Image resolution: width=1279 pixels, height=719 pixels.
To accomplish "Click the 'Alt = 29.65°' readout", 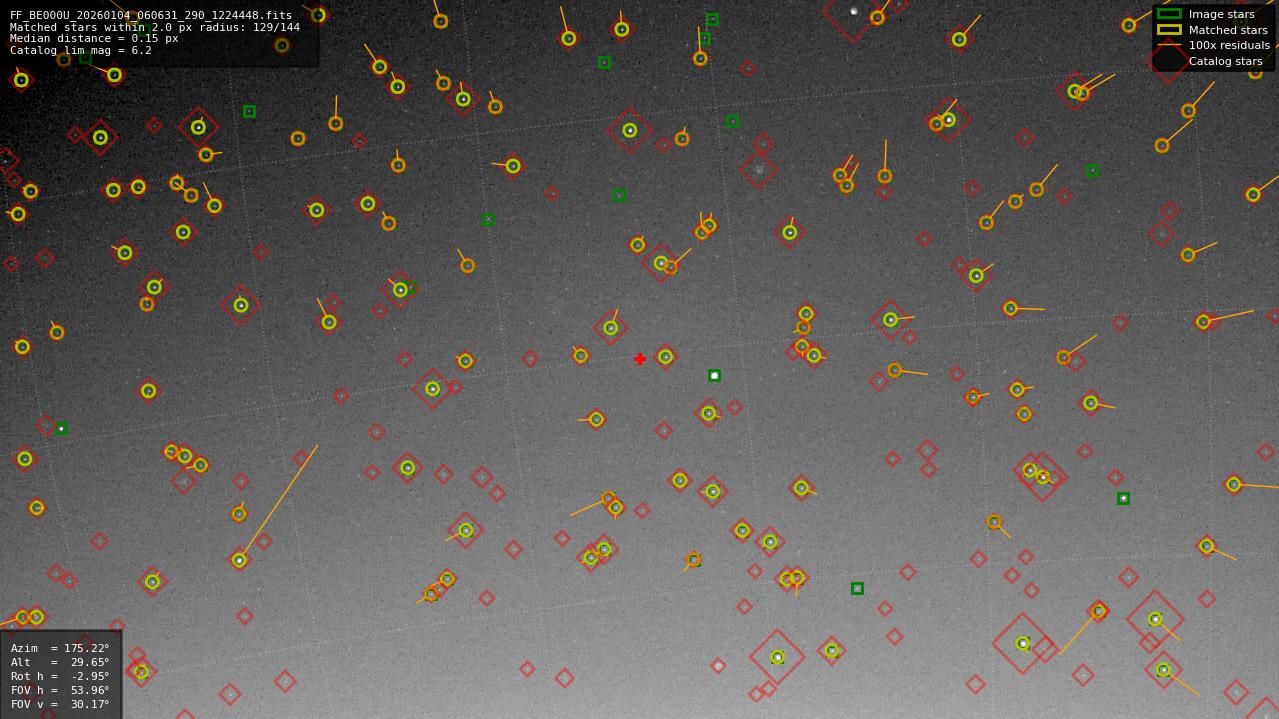I will pyautogui.click(x=60, y=662).
